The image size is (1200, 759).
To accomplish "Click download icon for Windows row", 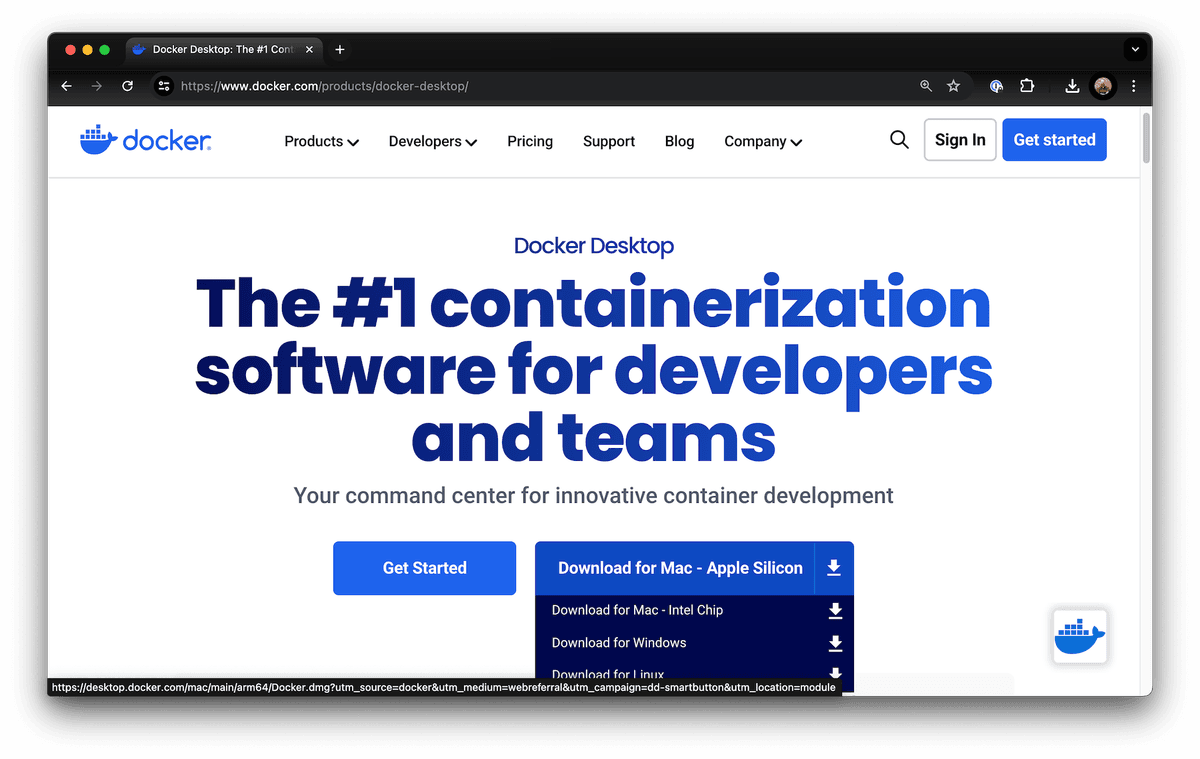I will pos(835,643).
